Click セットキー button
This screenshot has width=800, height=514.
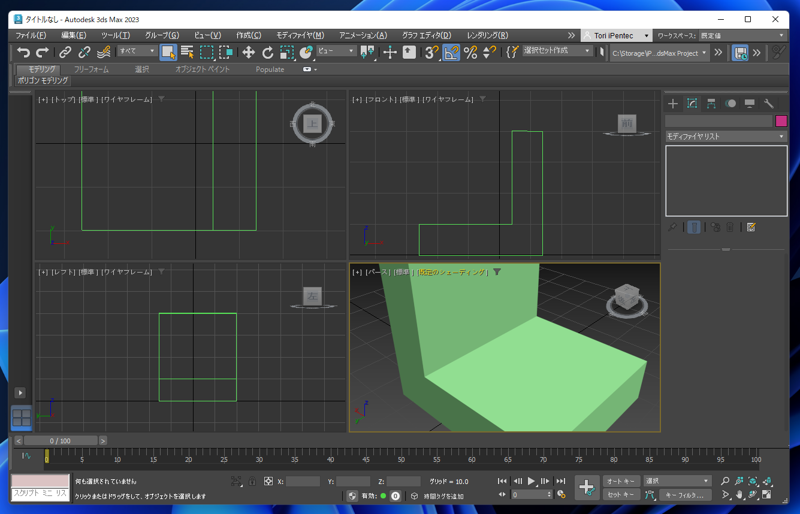[621, 494]
